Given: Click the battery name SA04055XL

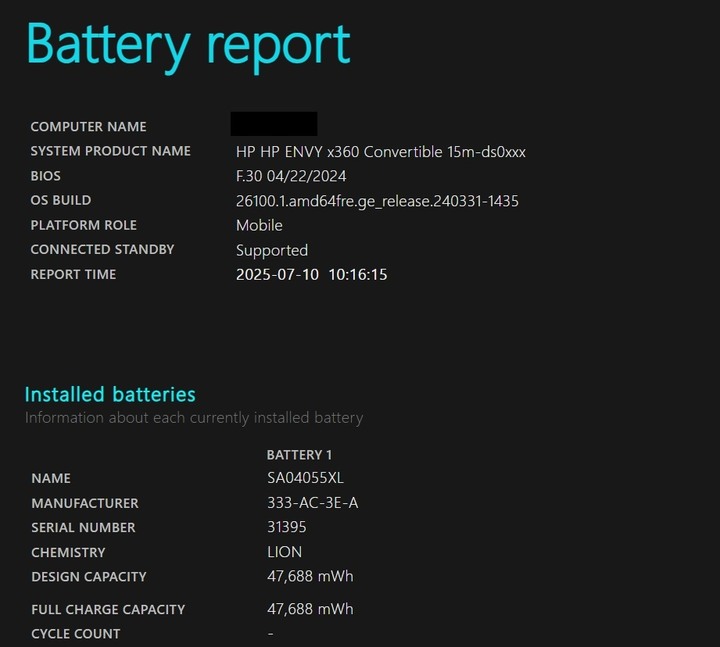Looking at the screenshot, I should pyautogui.click(x=305, y=478).
